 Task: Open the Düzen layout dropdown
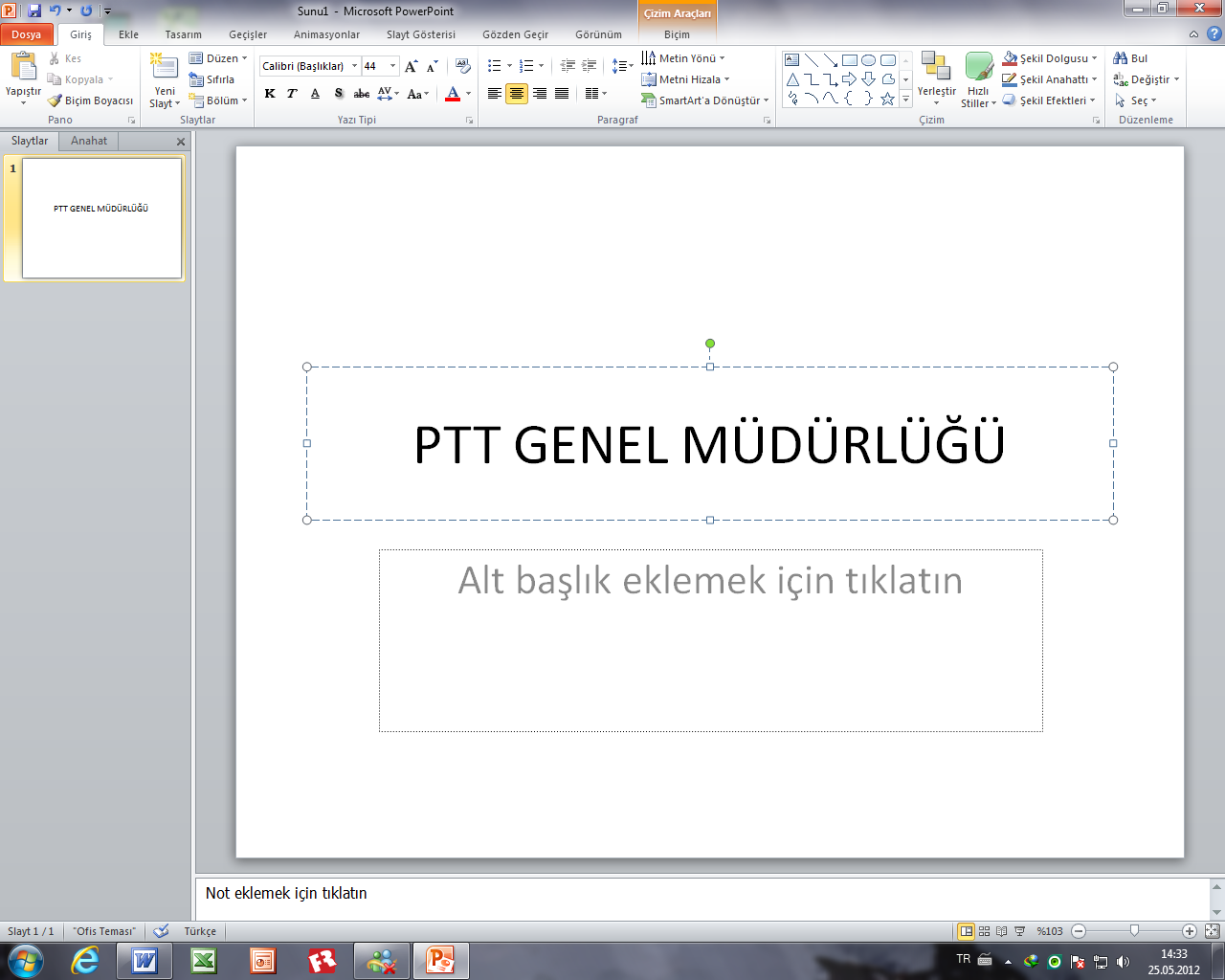[x=218, y=58]
